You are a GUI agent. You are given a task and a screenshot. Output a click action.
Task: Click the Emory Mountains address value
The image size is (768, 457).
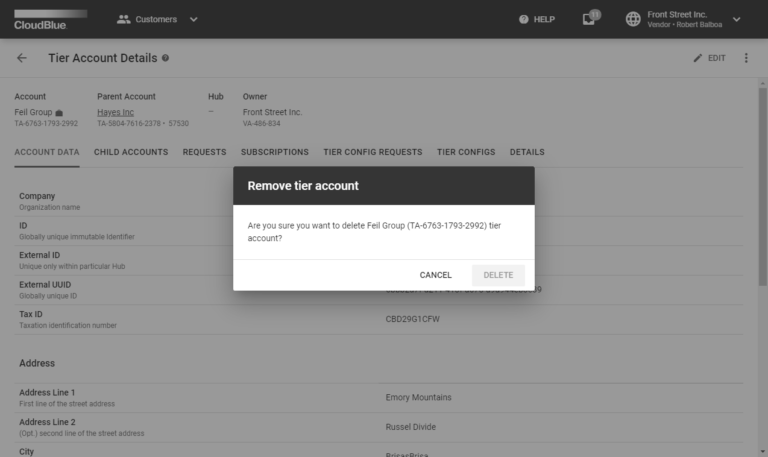point(418,397)
